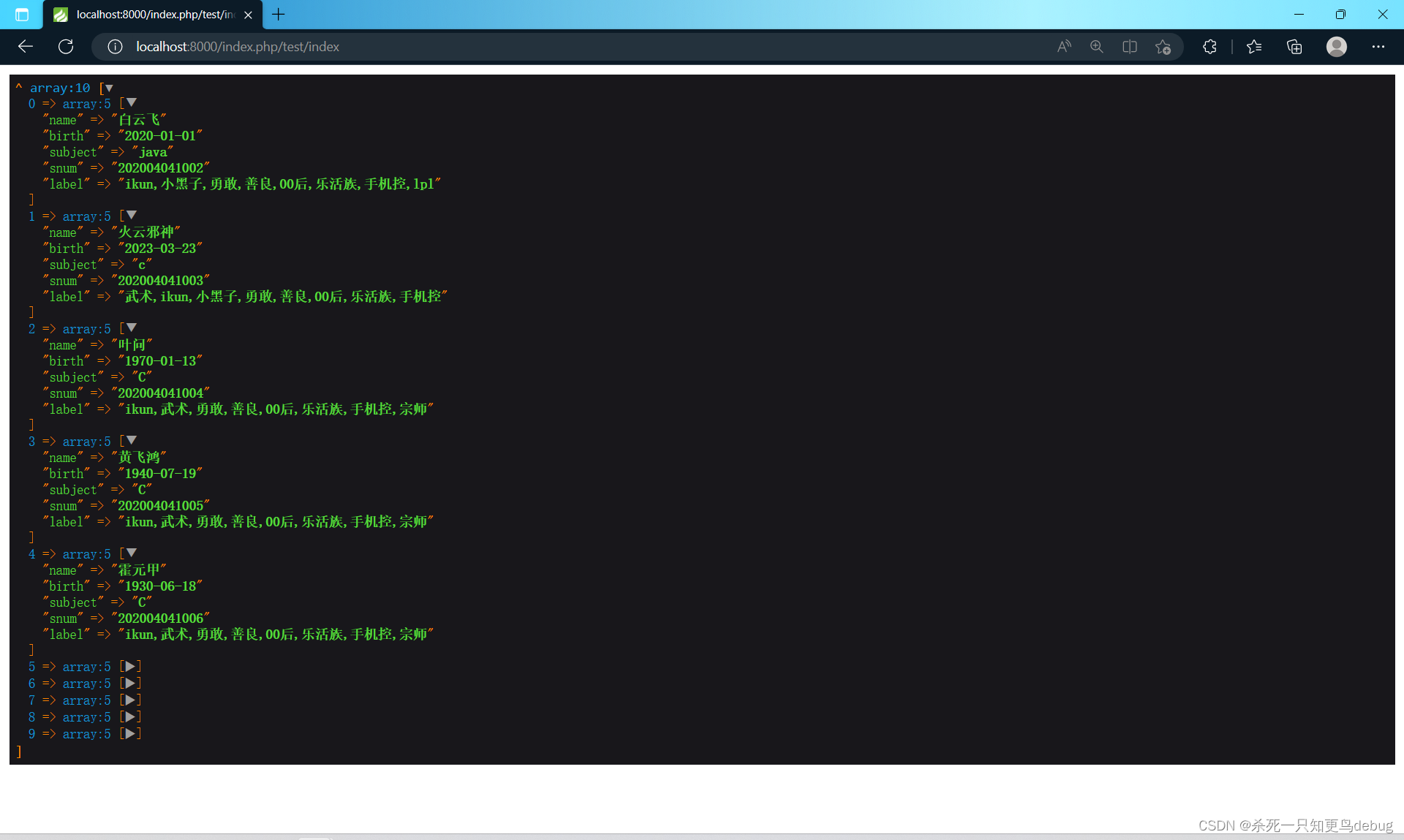Open the browser Extensions icon
This screenshot has width=1404, height=840.
1209,46
